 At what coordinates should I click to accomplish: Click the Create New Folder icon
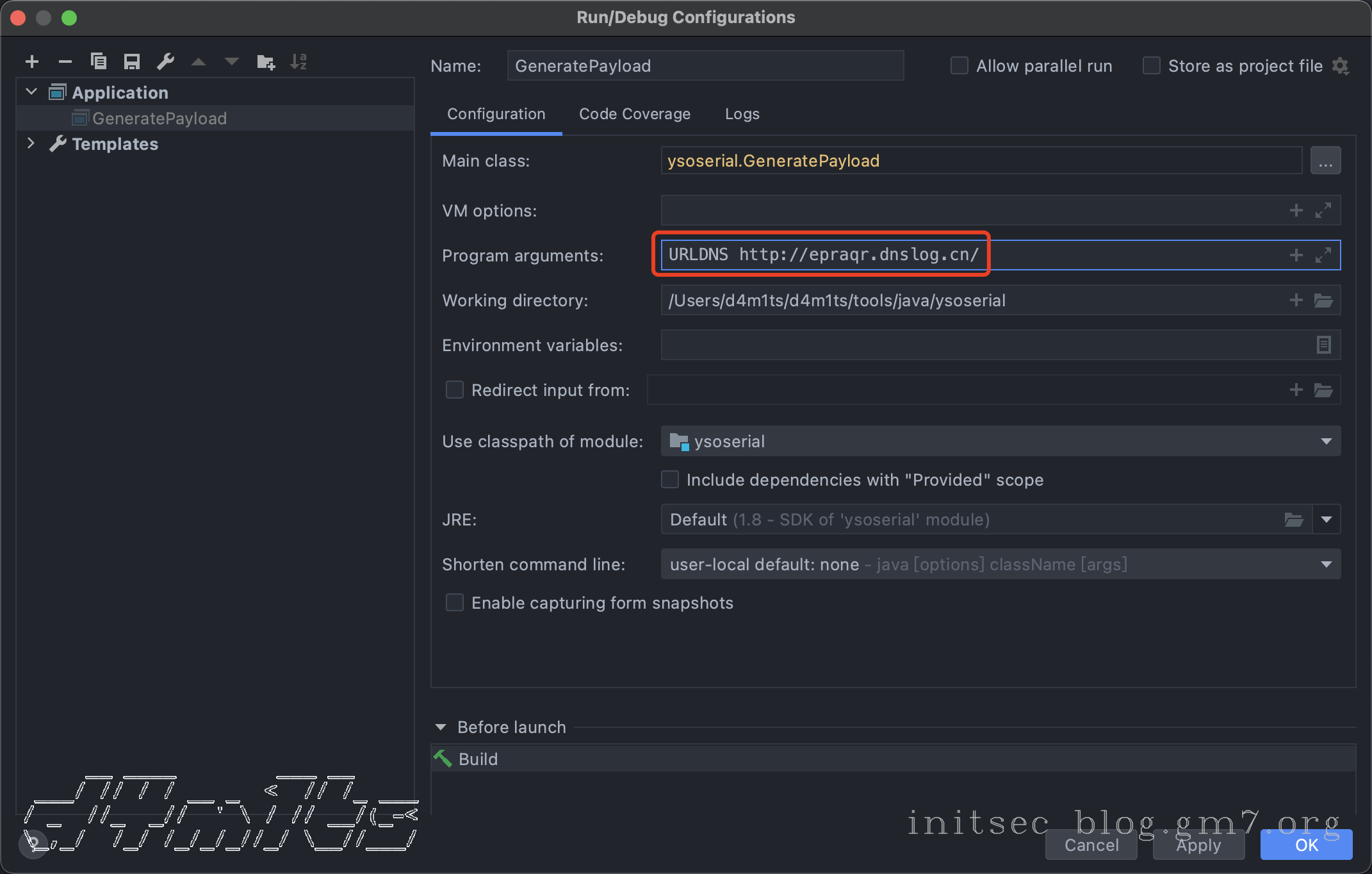click(x=265, y=62)
